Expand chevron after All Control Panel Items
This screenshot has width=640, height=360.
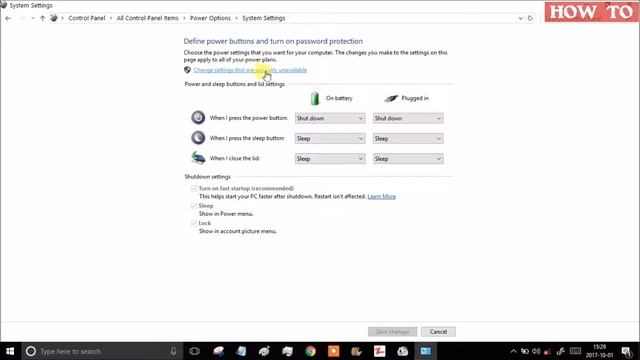[x=184, y=18]
